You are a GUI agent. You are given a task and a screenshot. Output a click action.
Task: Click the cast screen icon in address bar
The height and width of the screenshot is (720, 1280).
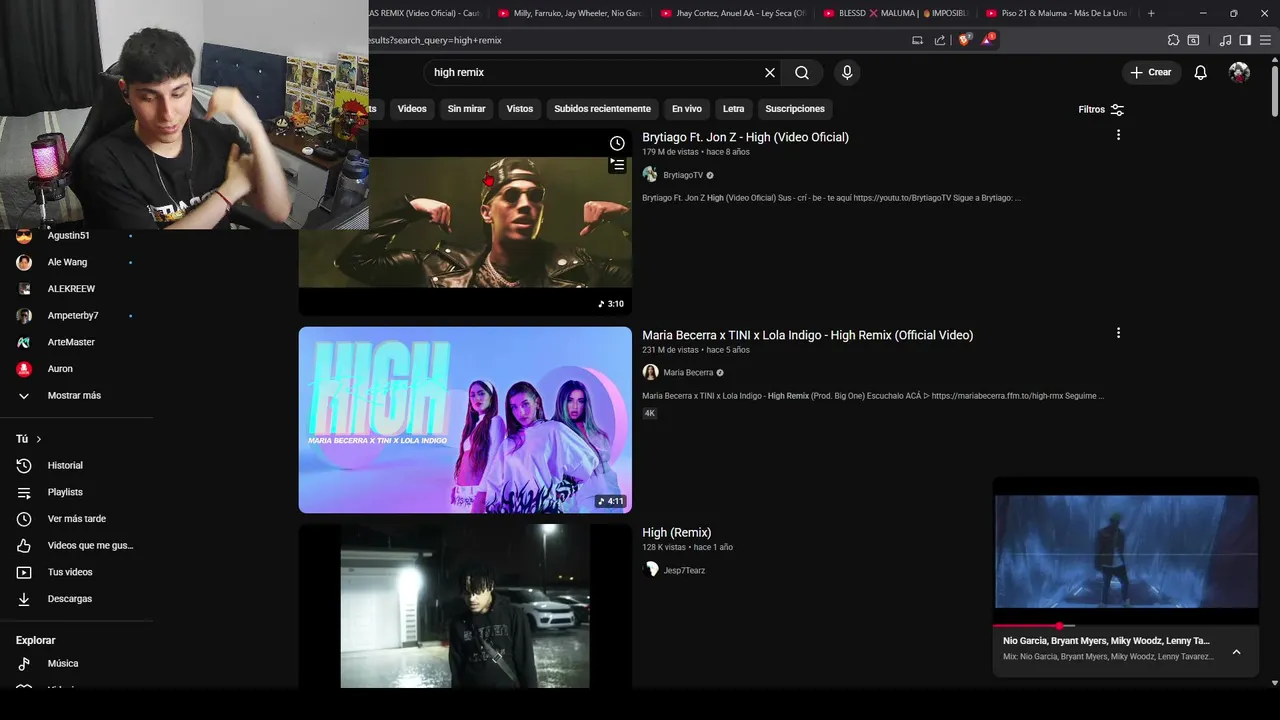[917, 40]
